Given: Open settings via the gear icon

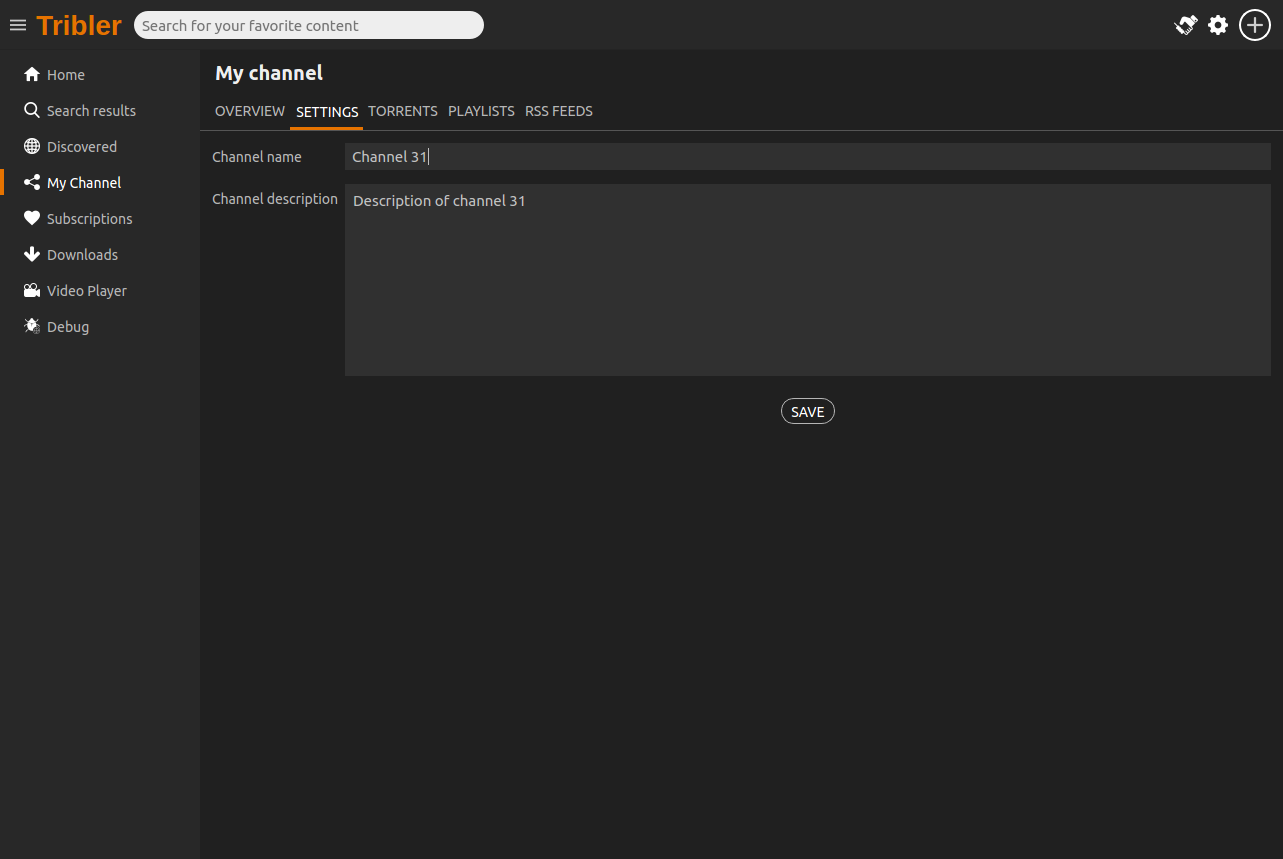Looking at the screenshot, I should (1218, 25).
